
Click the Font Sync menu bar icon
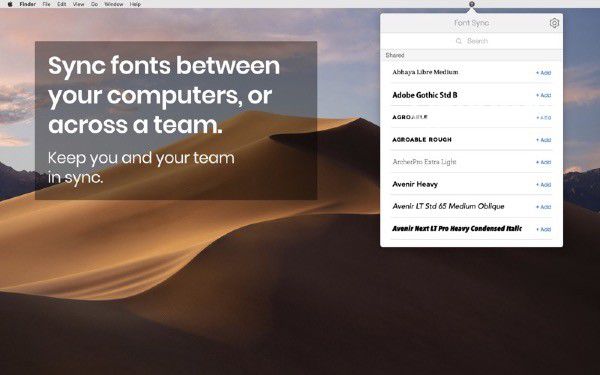[x=471, y=4]
